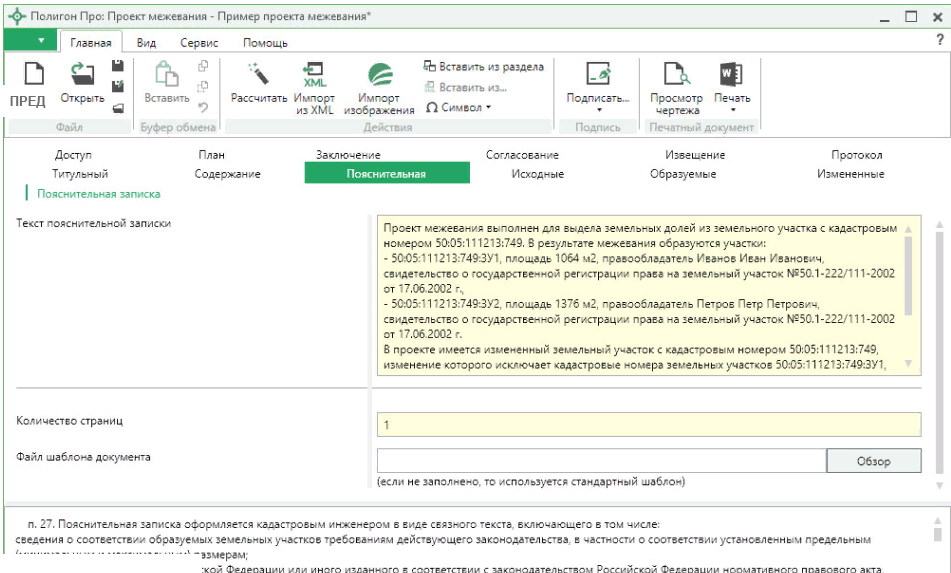Go to the Заключение section tab
This screenshot has width=951, height=573.
tap(348, 155)
